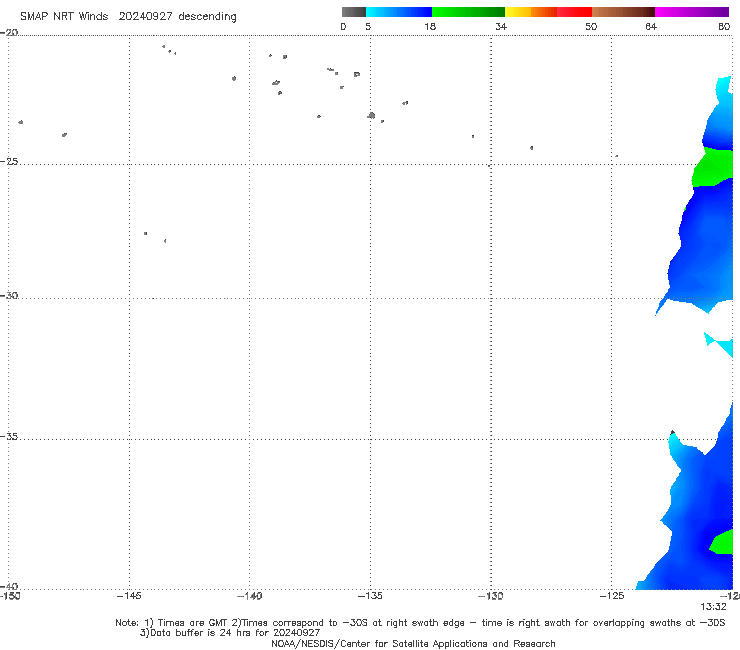Click the small green wind patch near -39 latitude
This screenshot has height=650, width=740.
pos(722,541)
